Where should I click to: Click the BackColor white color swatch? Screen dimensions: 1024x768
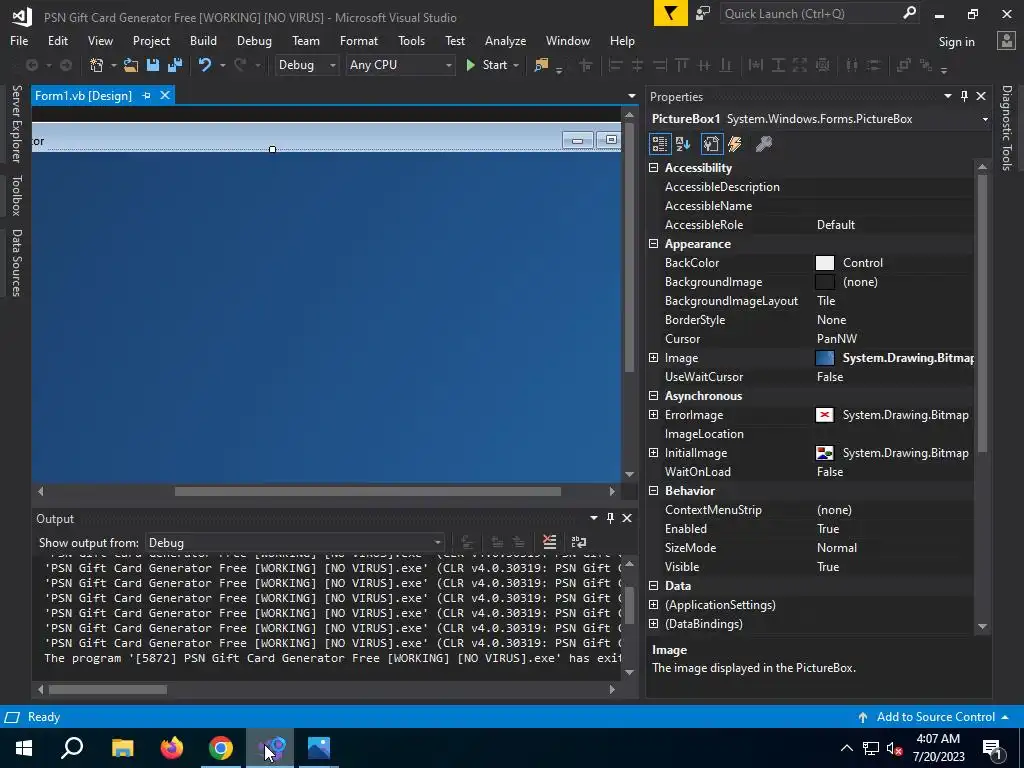pos(825,263)
